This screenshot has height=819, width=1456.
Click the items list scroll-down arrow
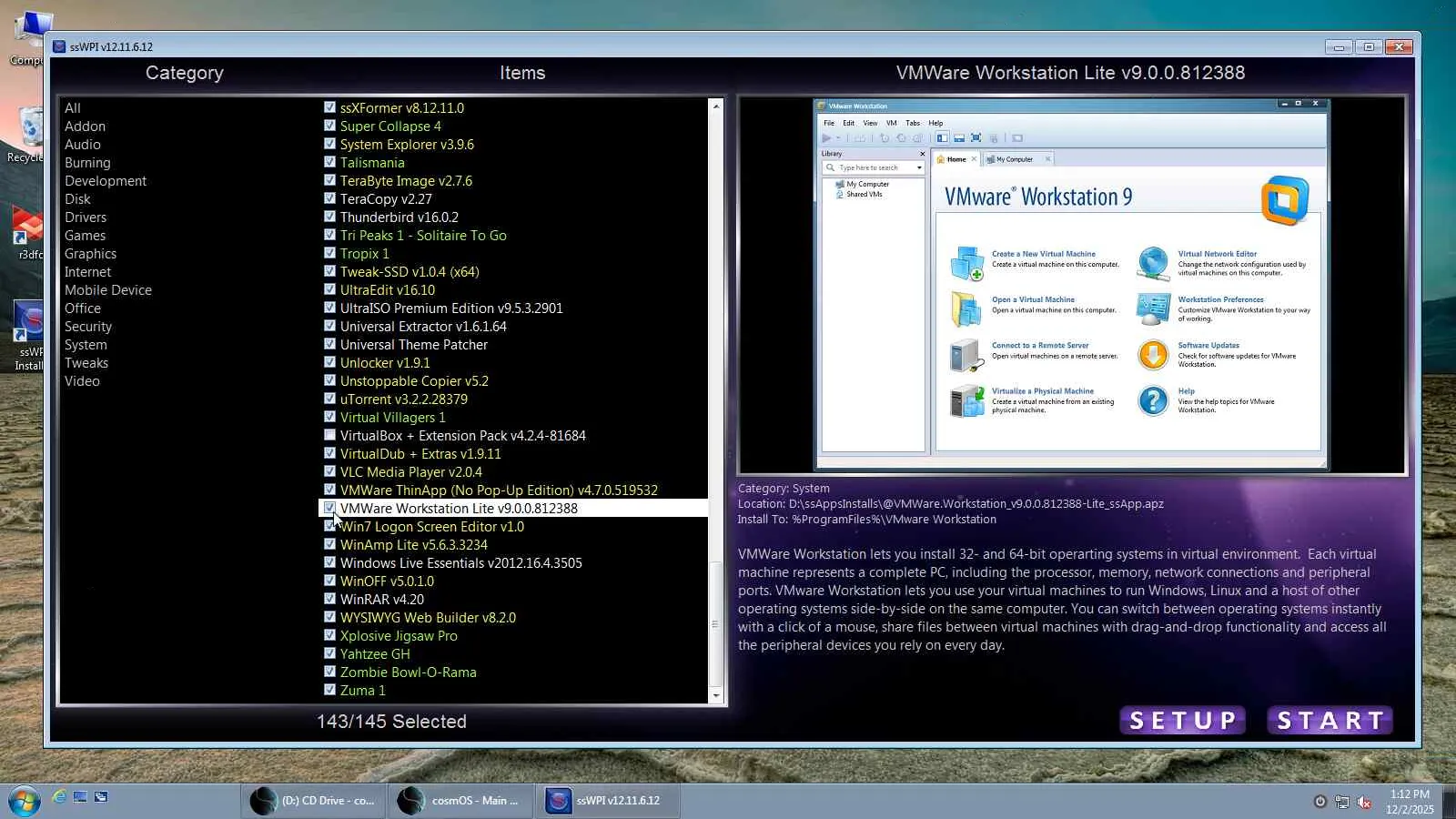tap(716, 696)
